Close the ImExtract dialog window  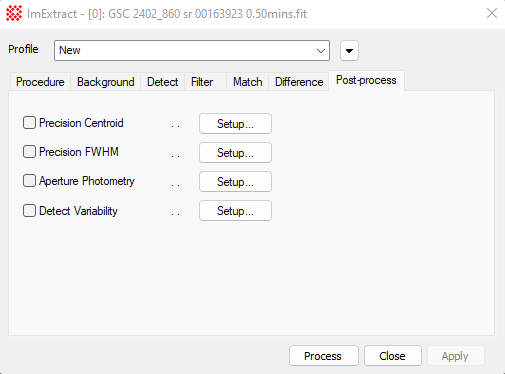(492, 13)
